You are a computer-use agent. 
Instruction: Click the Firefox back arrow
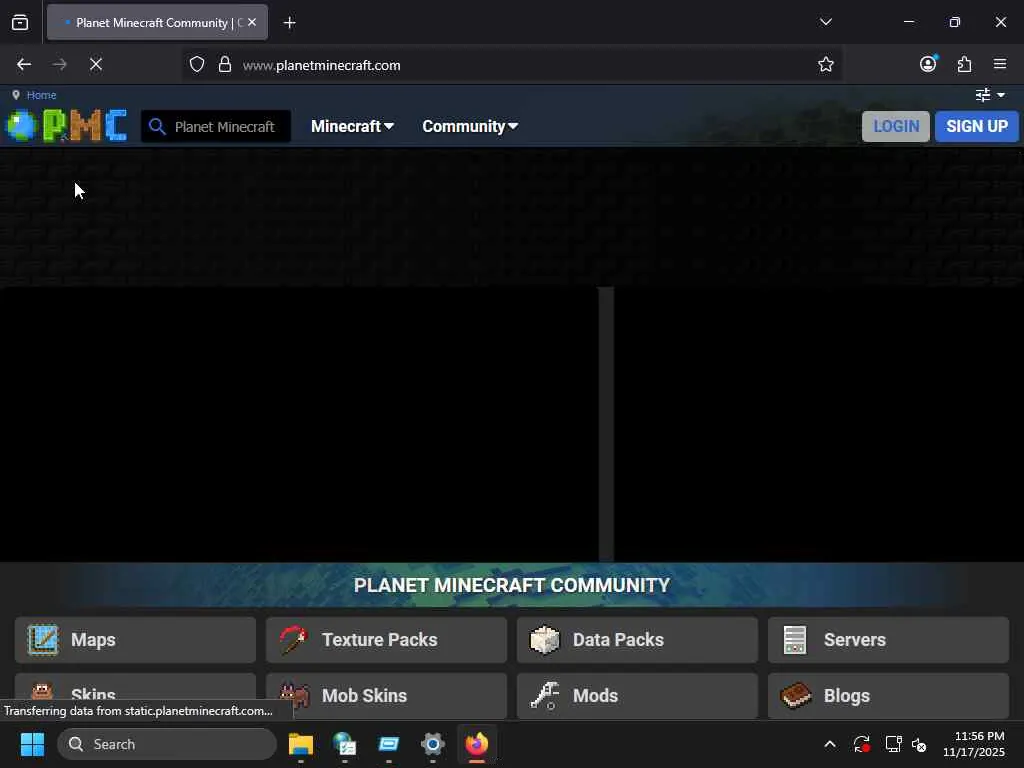coord(24,64)
